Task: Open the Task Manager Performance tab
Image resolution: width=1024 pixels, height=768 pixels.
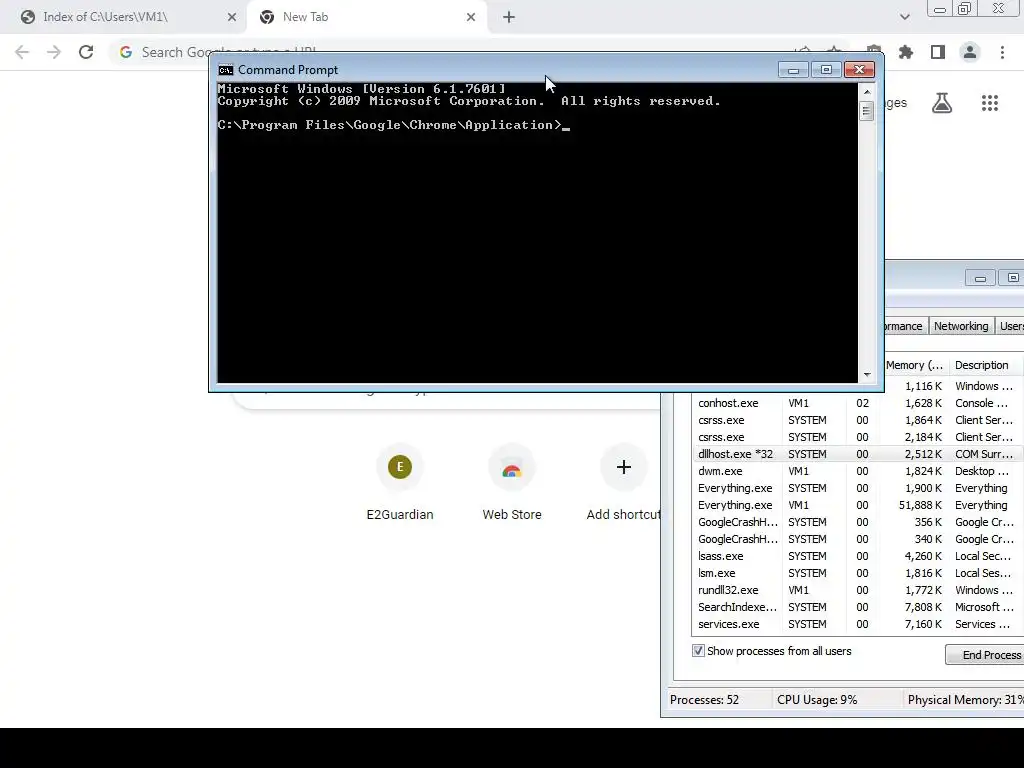Action: [x=904, y=326]
